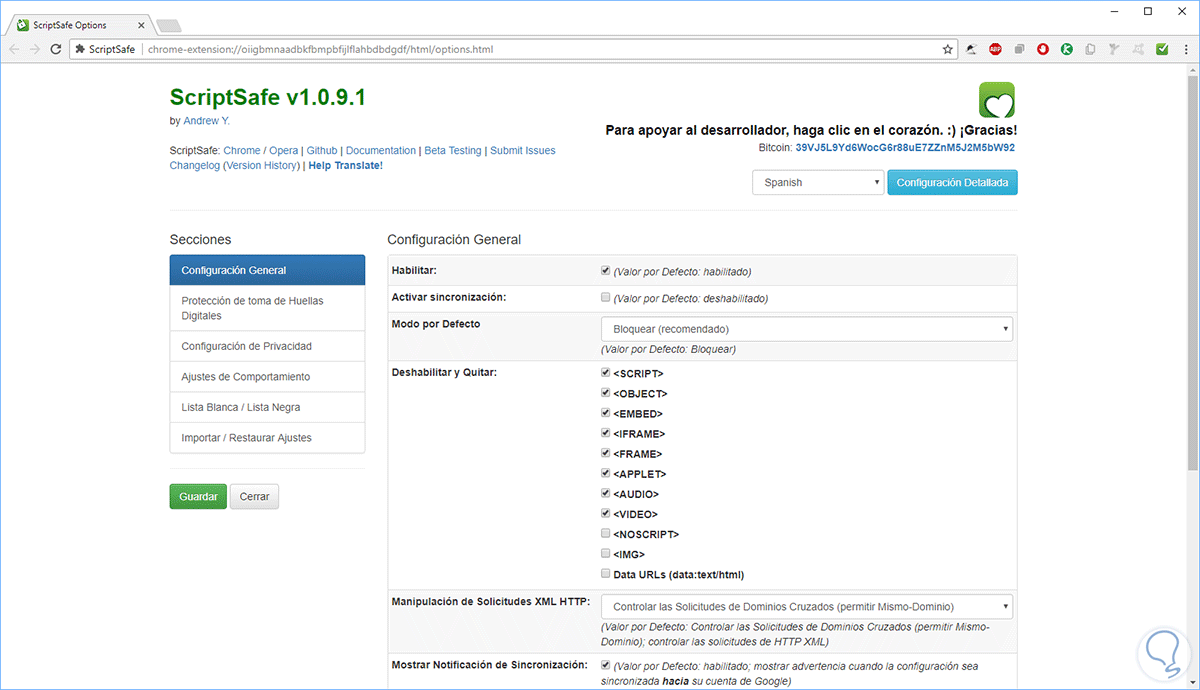The width and height of the screenshot is (1200, 690).
Task: Open the Configuración de Privacidad section
Action: tap(267, 346)
